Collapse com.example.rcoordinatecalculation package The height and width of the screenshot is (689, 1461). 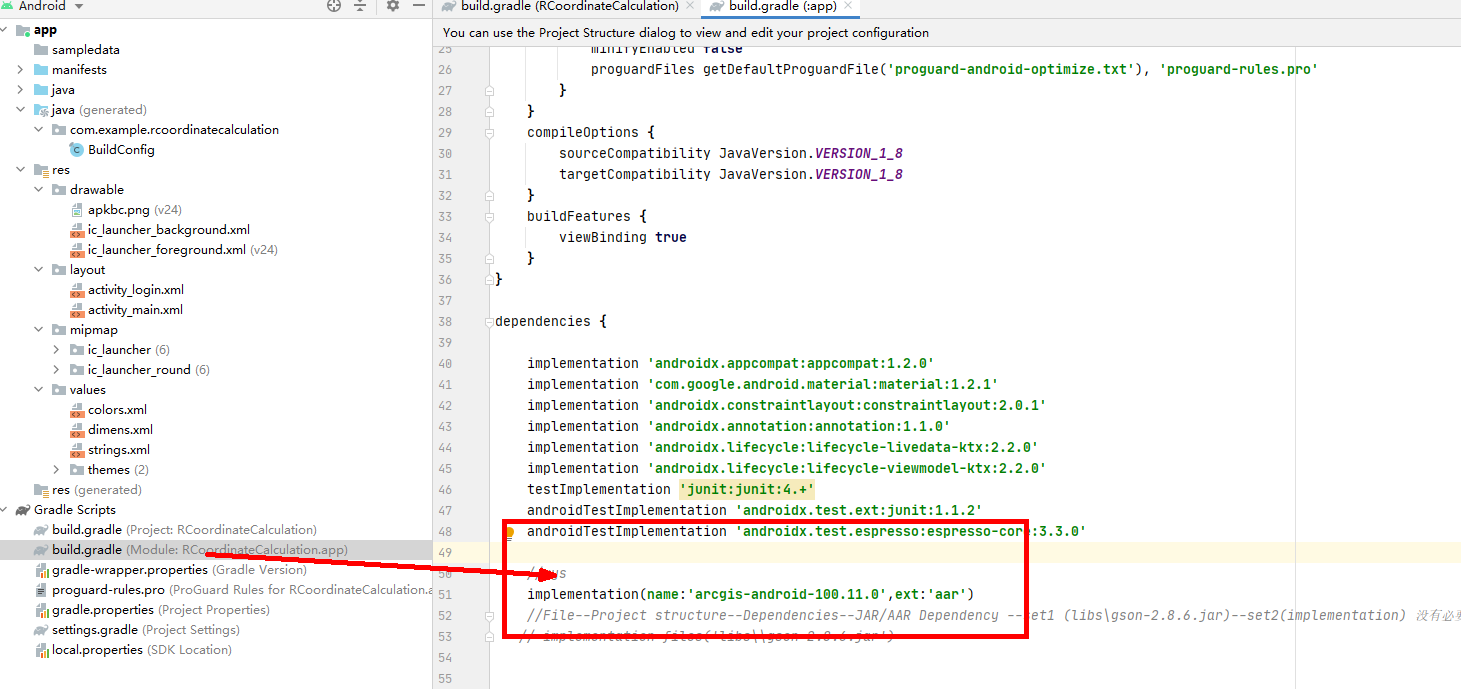[39, 130]
